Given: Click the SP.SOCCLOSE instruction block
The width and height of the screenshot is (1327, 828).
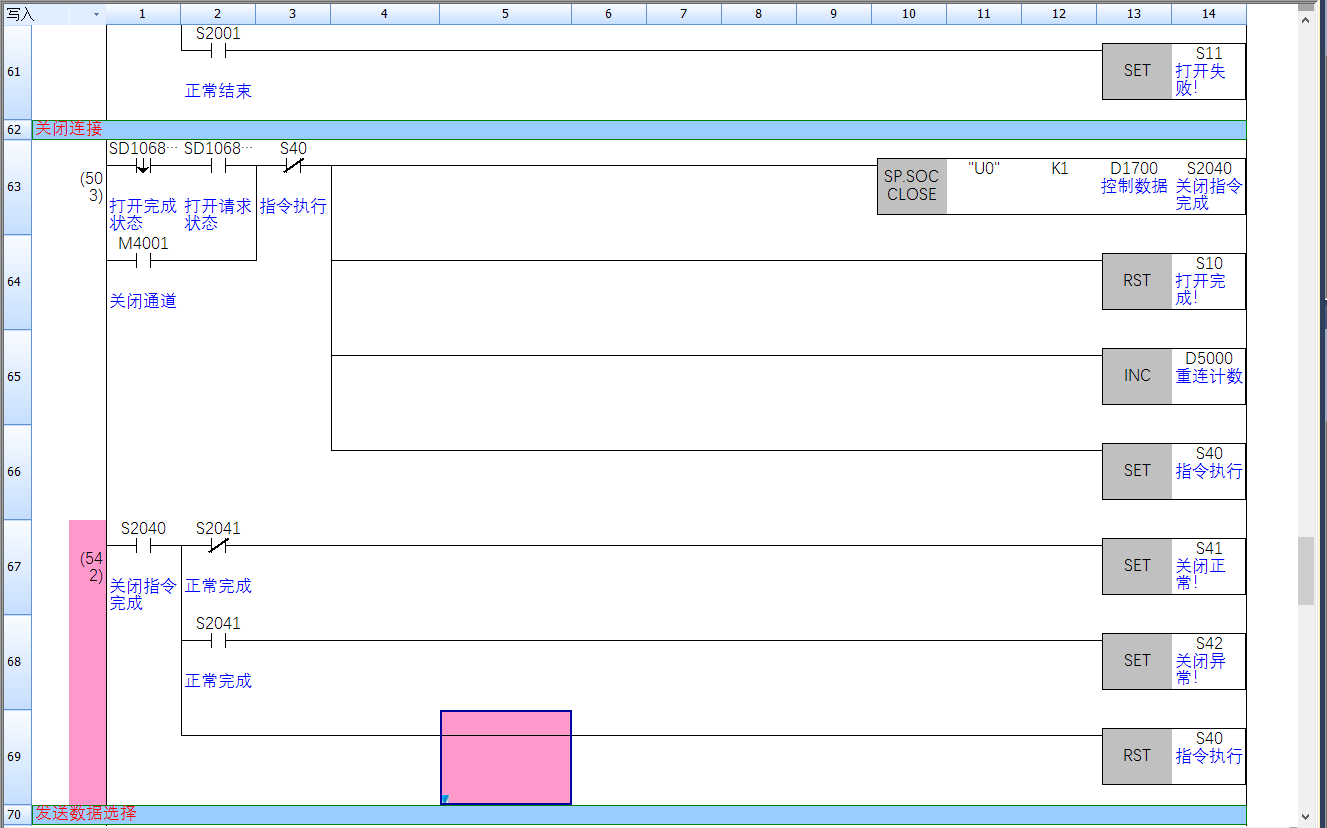Looking at the screenshot, I should pos(911,186).
